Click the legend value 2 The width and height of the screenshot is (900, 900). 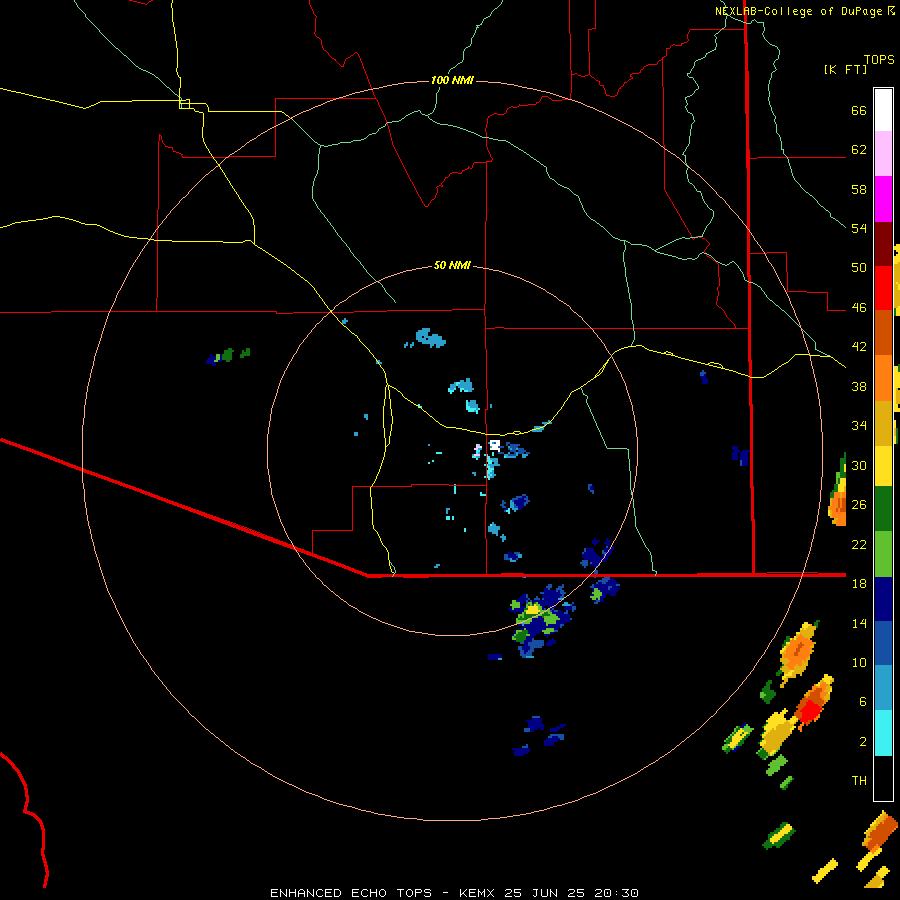863,742
